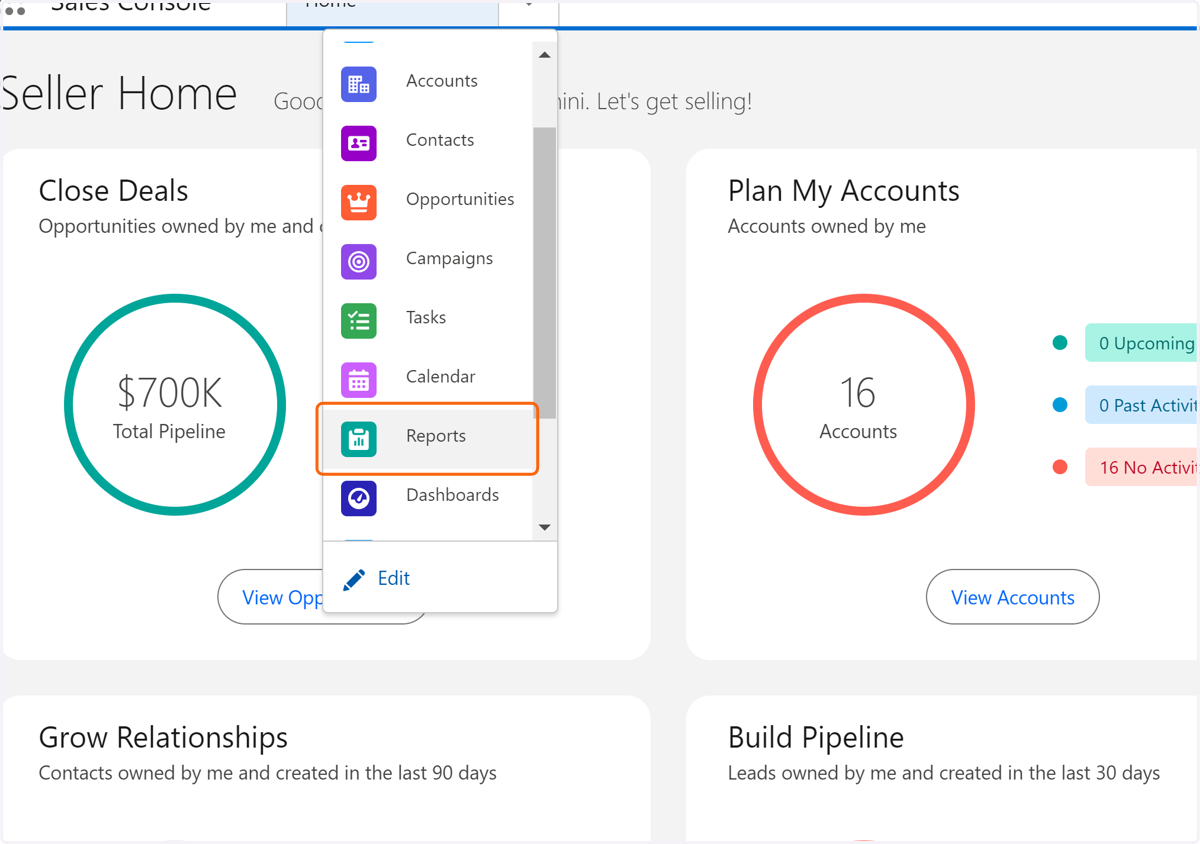Click the Calendar icon in menu

coord(359,380)
